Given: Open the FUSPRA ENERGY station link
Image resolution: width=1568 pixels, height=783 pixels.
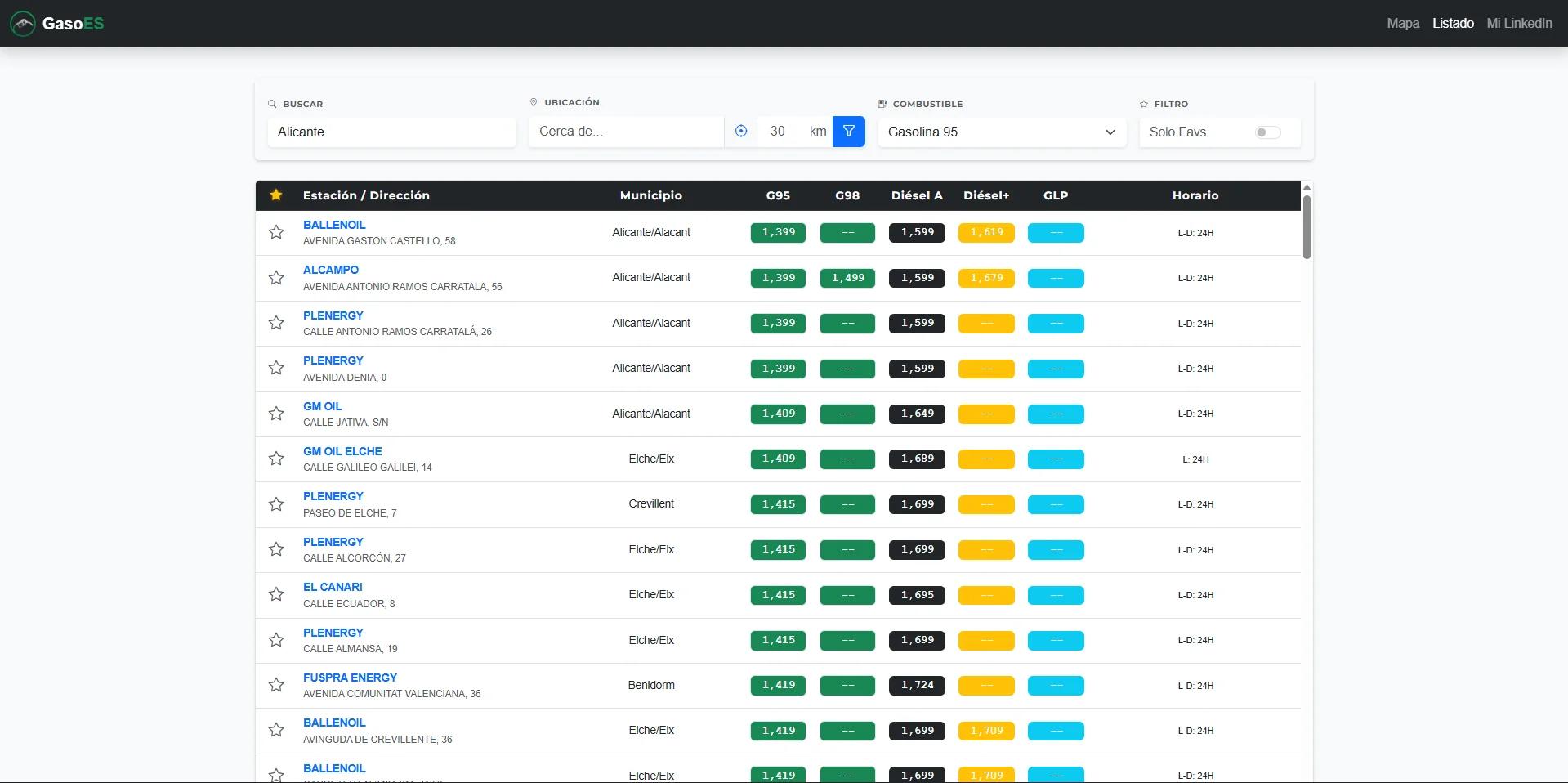Looking at the screenshot, I should [350, 678].
